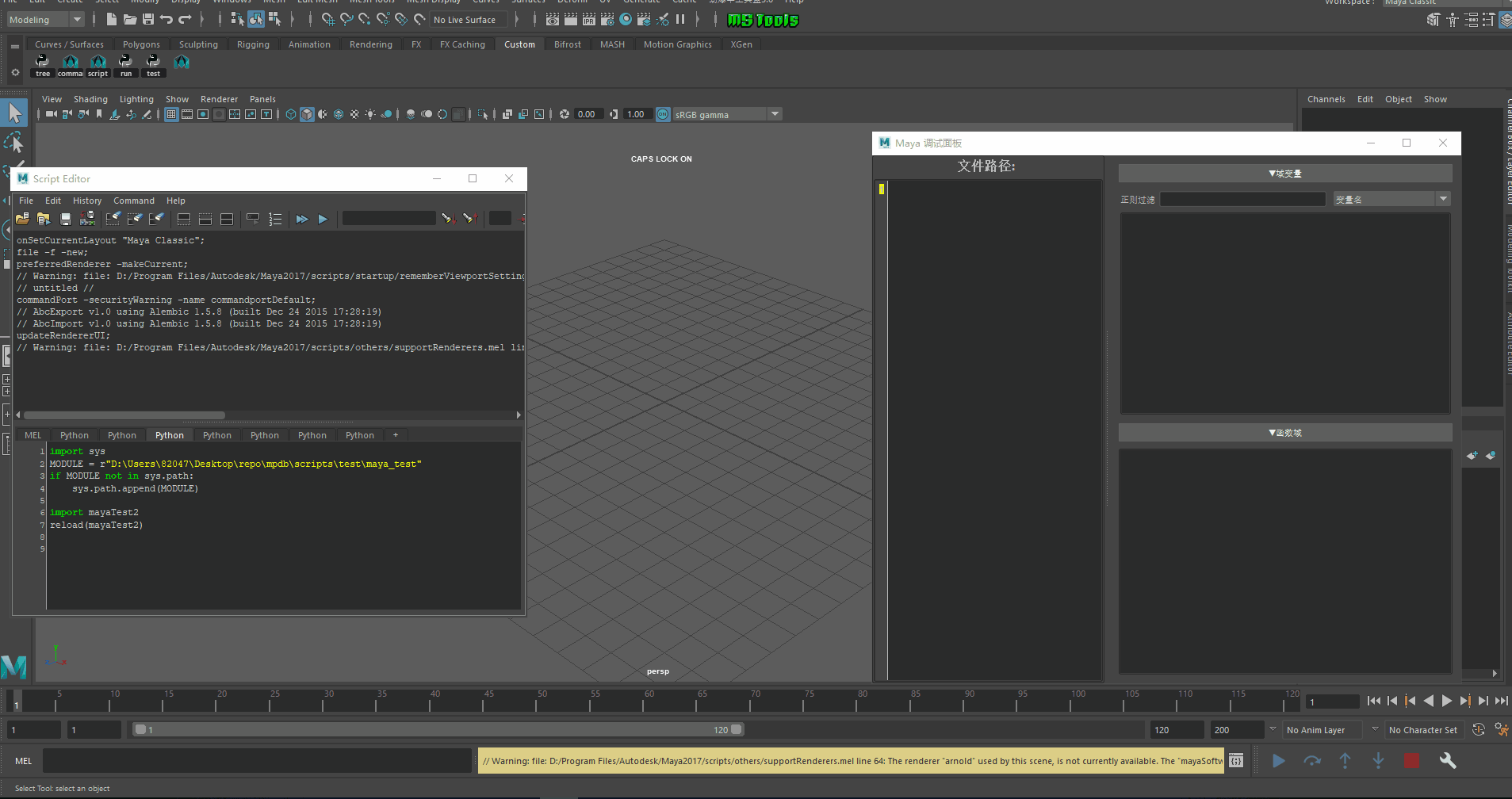Start IPR render from status line

point(589,19)
